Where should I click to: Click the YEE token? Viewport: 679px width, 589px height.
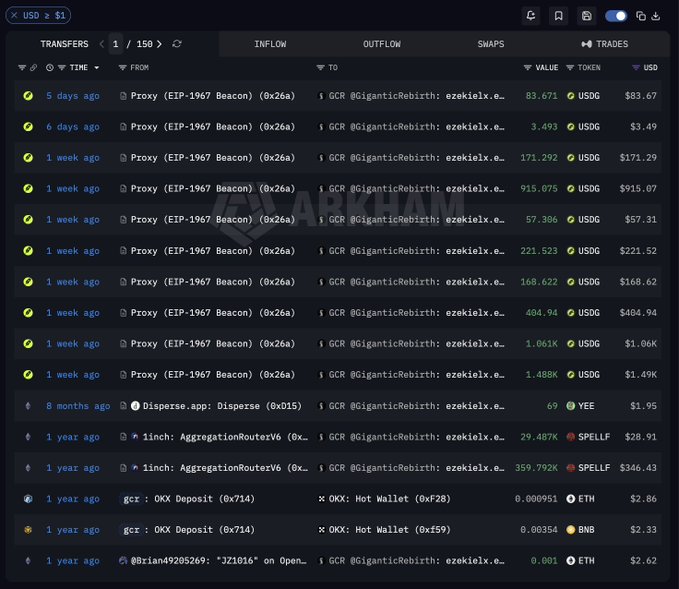[586, 406]
